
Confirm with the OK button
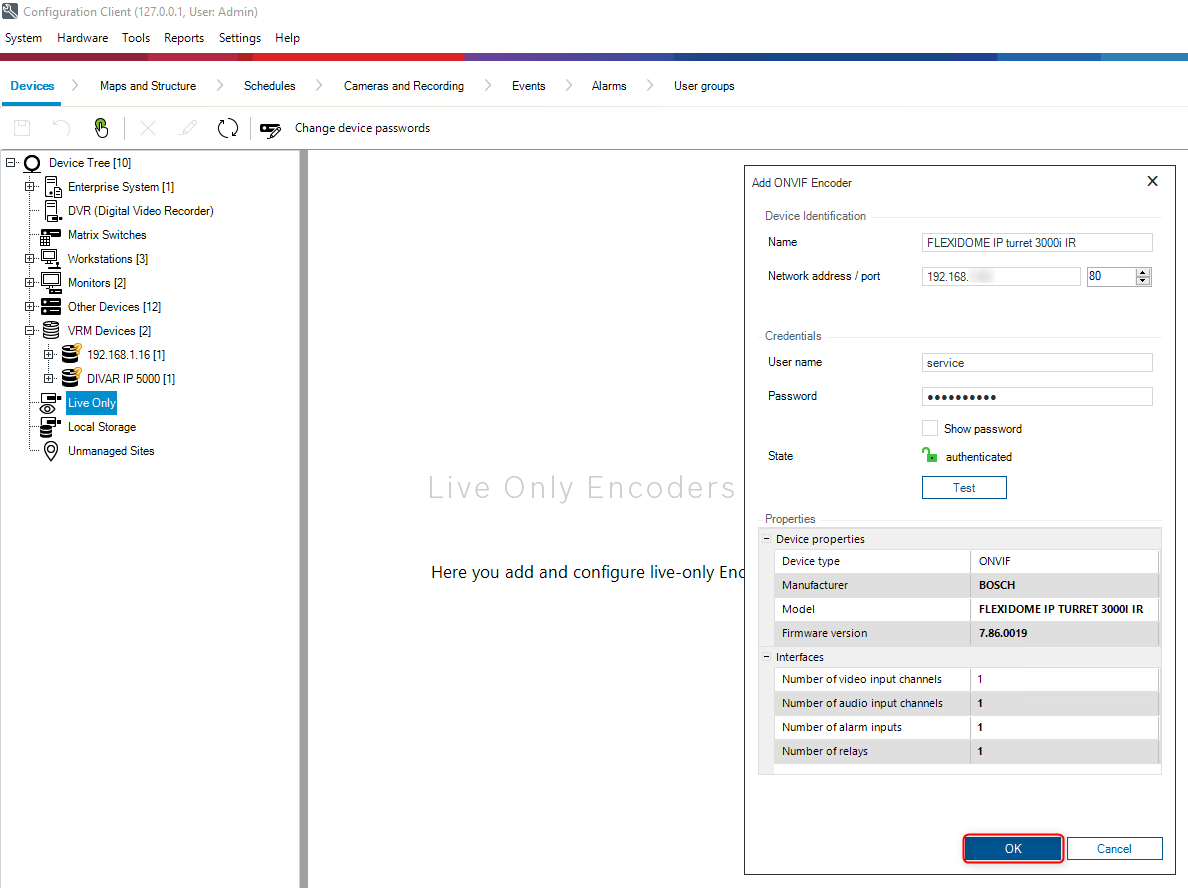click(1012, 848)
